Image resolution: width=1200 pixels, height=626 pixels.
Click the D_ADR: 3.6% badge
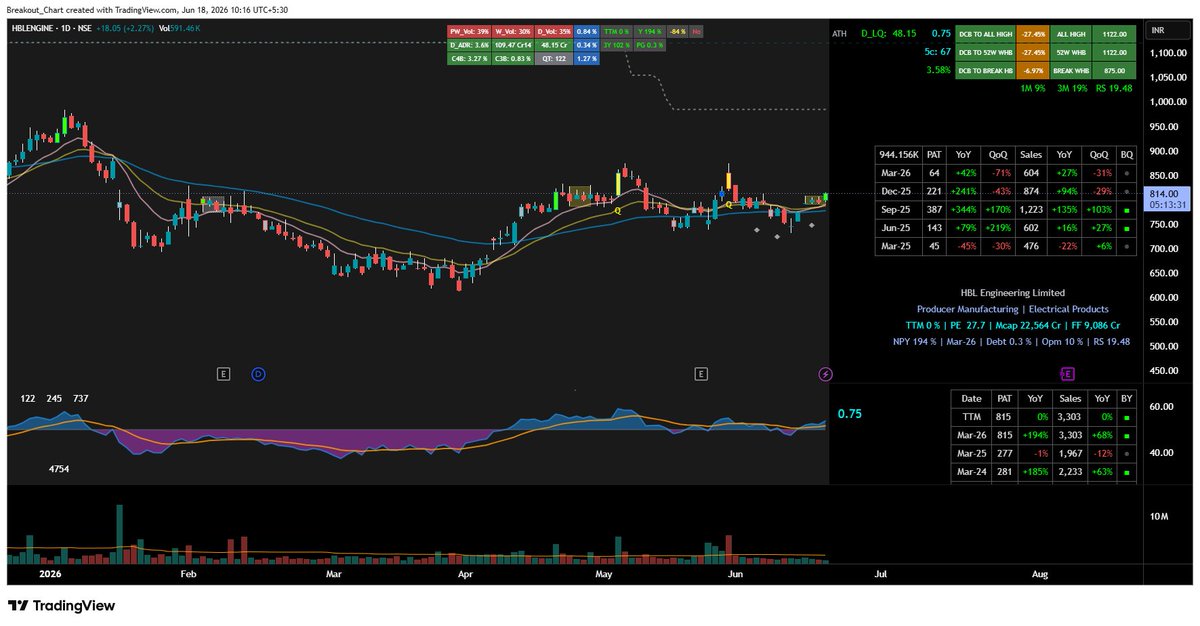pos(468,45)
